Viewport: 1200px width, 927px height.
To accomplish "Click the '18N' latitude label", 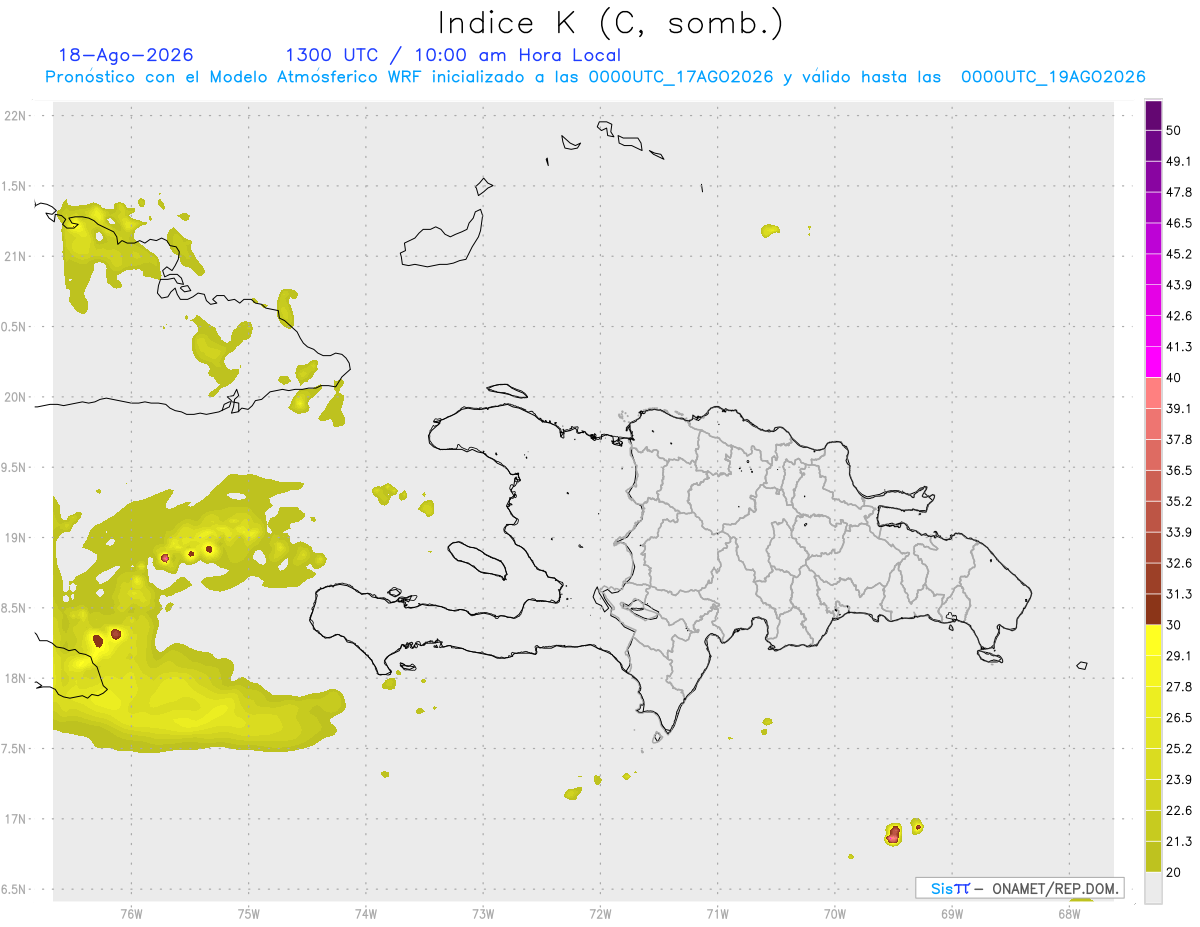I will click(16, 679).
